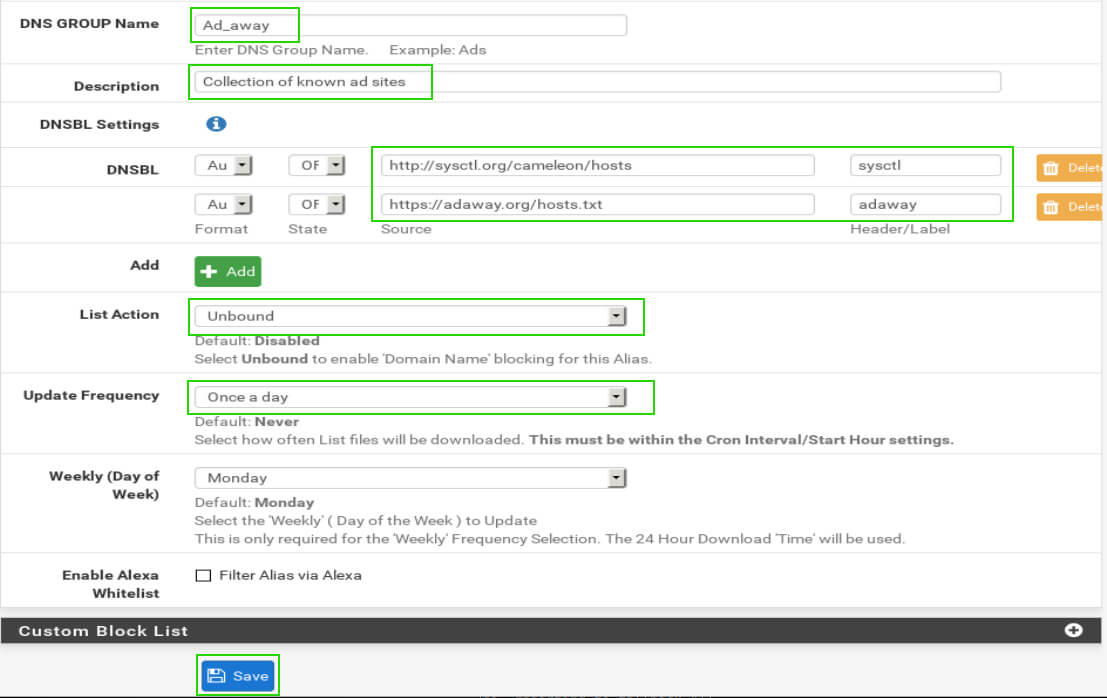The height and width of the screenshot is (698, 1107).
Task: Click the green Add button
Action: coord(228,271)
